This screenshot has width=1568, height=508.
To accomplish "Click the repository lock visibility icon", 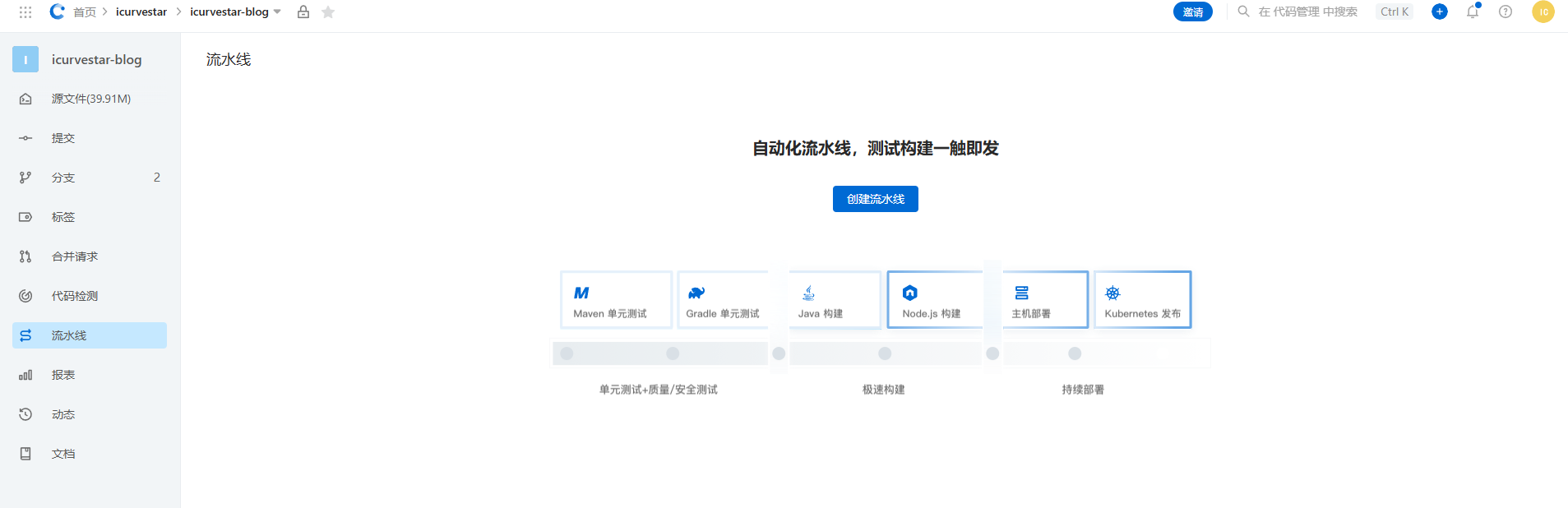I will coord(303,12).
